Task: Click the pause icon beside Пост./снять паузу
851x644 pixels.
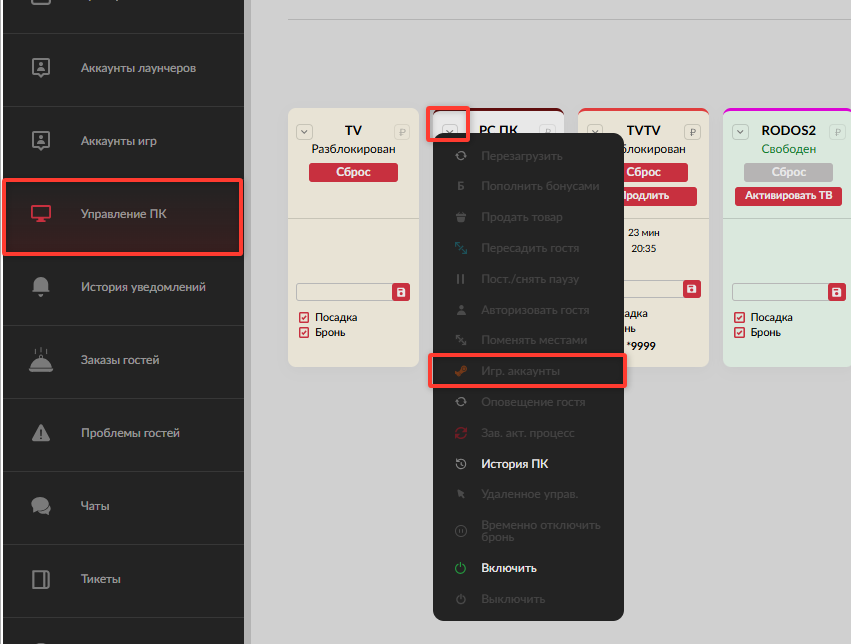Action: pos(460,279)
